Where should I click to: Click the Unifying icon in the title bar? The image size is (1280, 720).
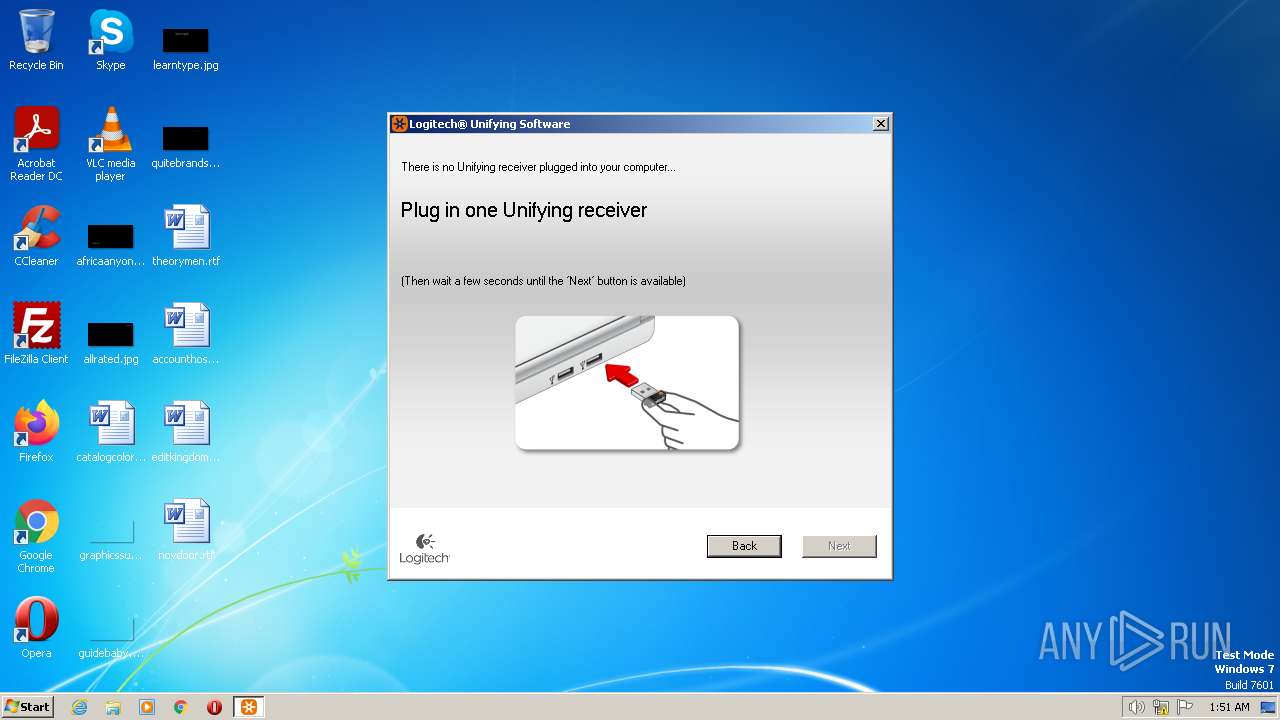tap(399, 124)
